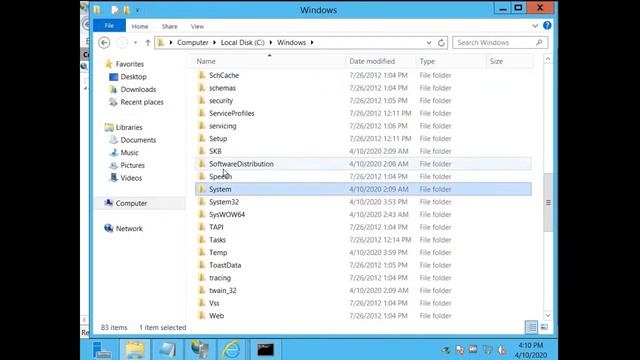
Task: Expand Windows breadcrumb arrow
Action: (312, 42)
